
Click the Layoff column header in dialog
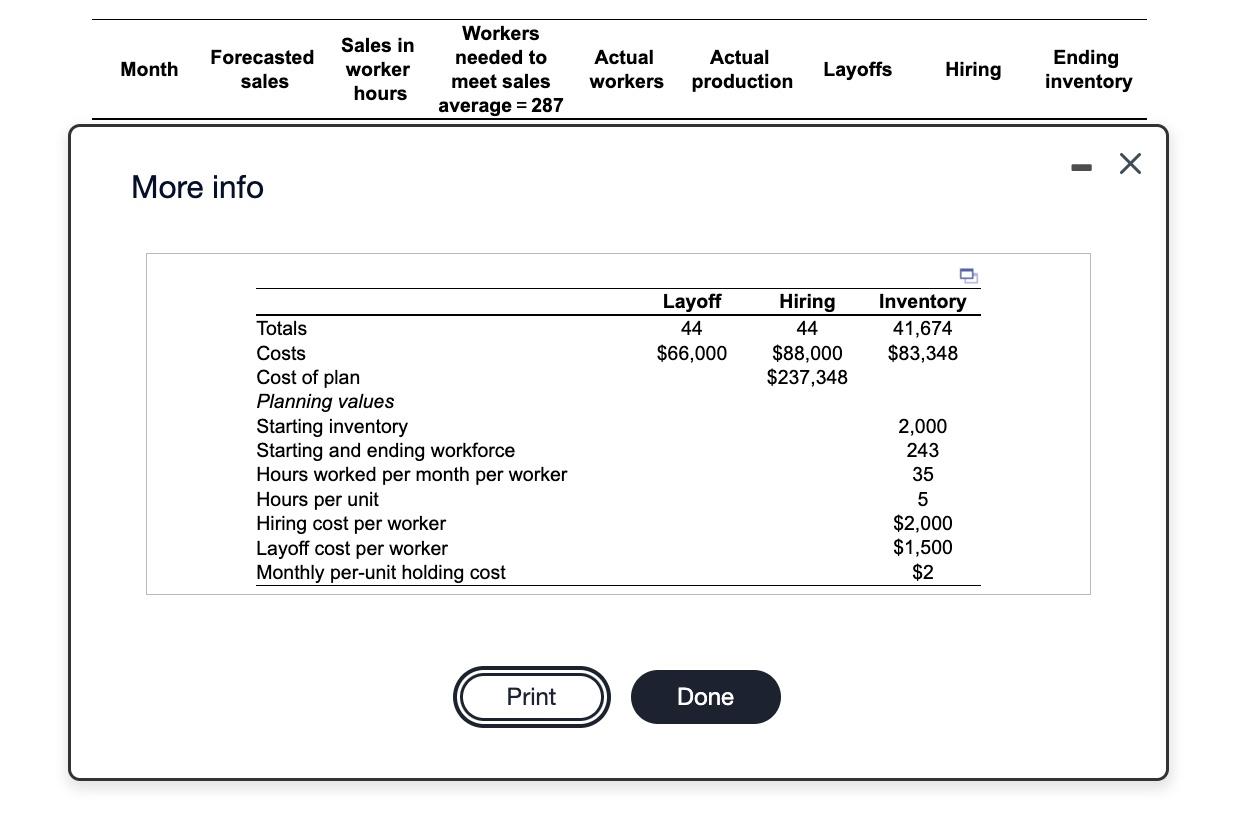692,301
